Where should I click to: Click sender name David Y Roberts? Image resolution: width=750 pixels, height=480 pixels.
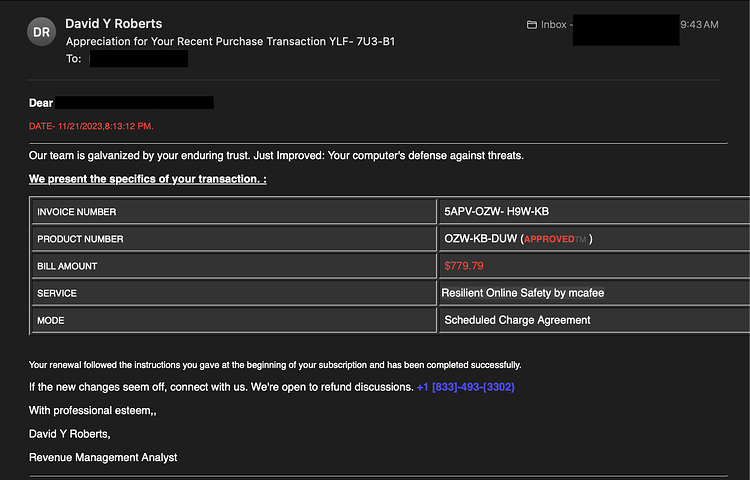(113, 23)
